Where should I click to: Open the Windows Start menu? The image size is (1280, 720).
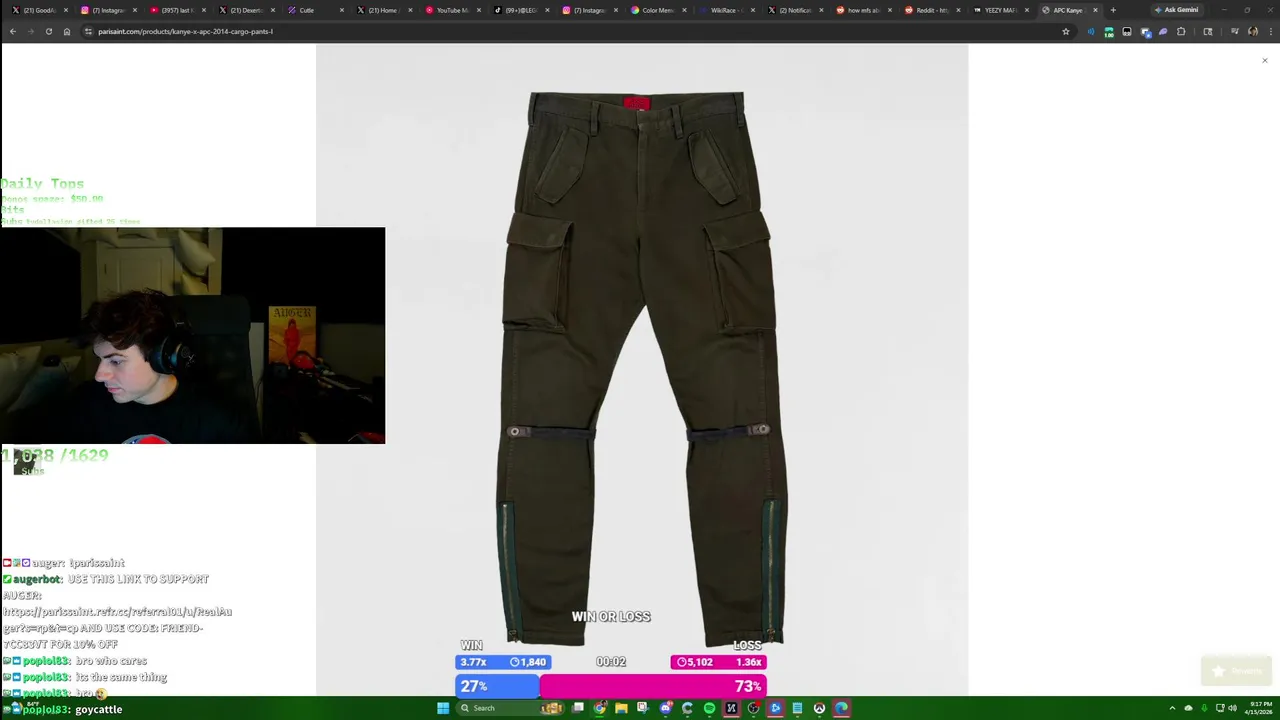click(443, 708)
